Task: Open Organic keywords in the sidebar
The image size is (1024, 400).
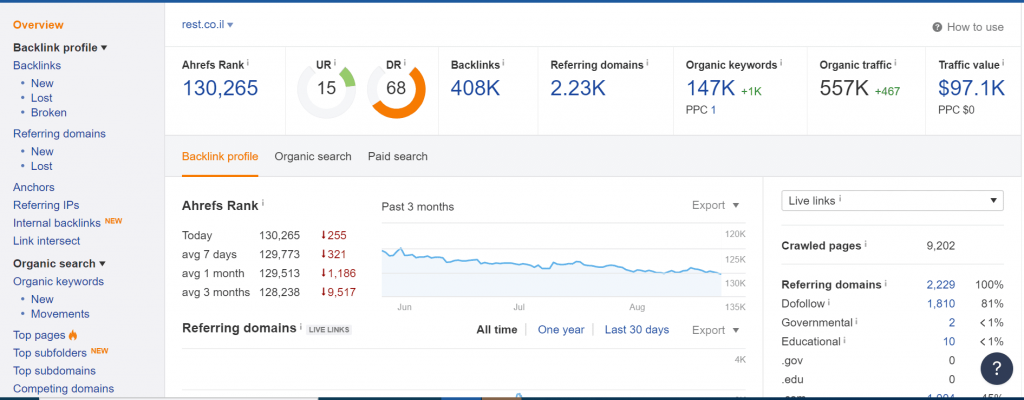Action: pyautogui.click(x=58, y=281)
